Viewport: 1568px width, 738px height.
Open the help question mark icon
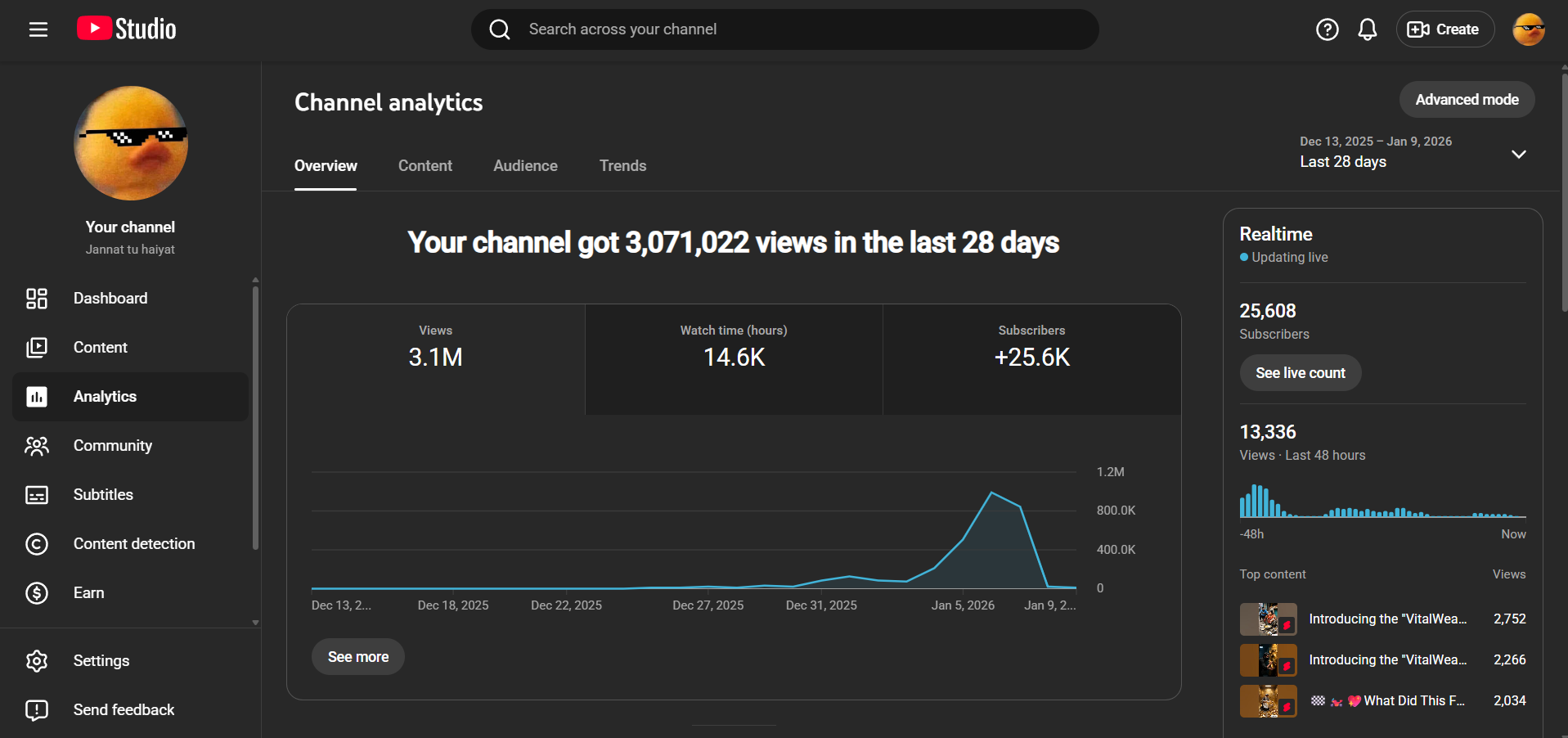(1327, 29)
